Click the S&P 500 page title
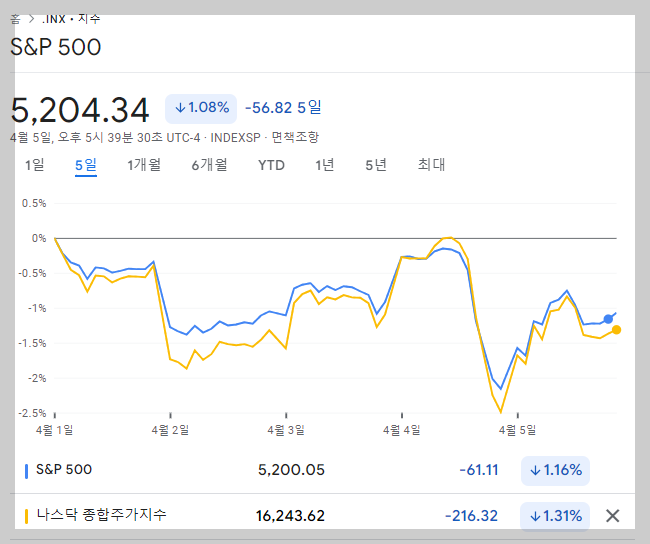Viewport: 650px width, 544px height. (x=56, y=47)
